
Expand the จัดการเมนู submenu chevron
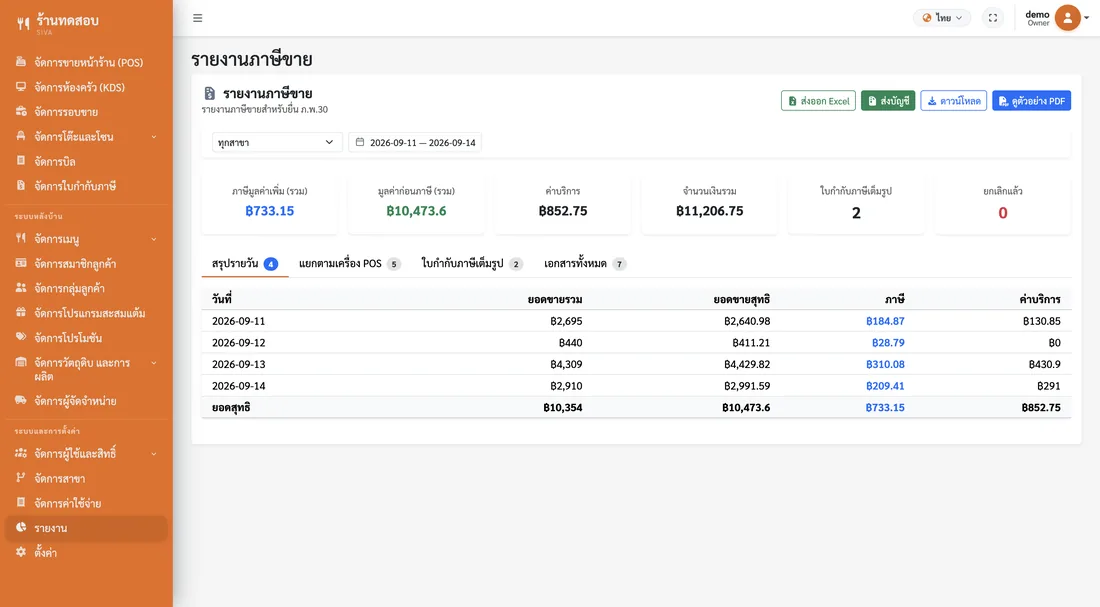(154, 239)
